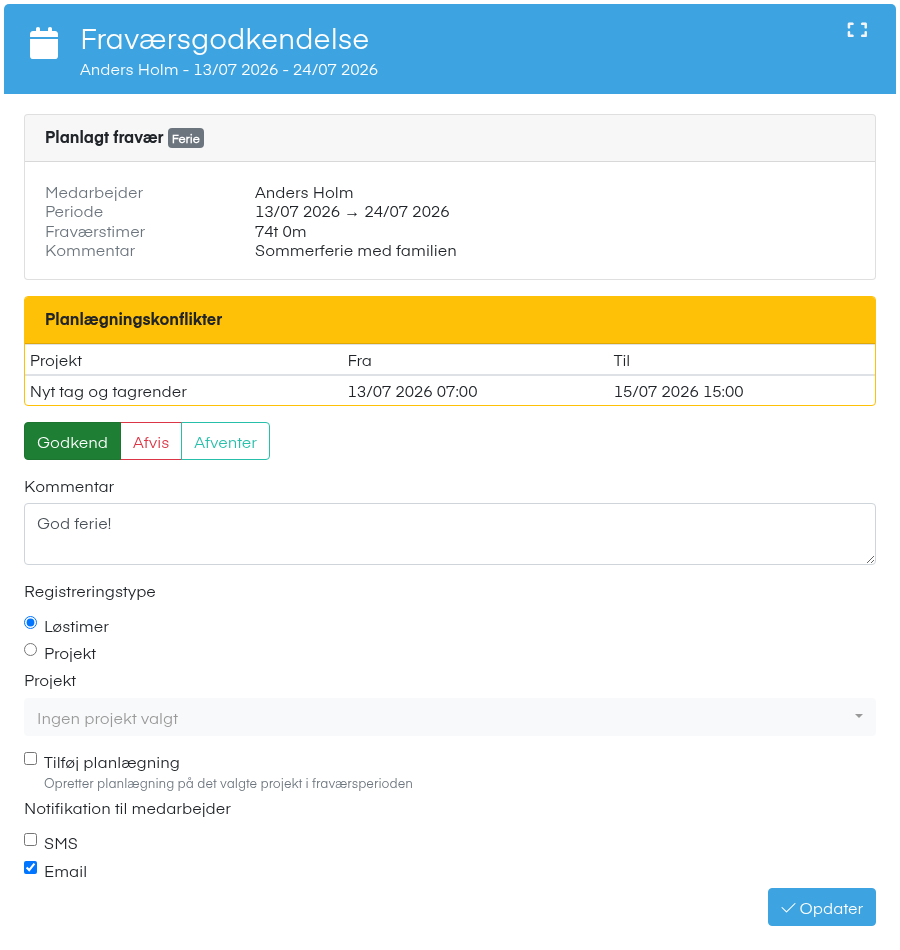Click the Fra column header
The height and width of the screenshot is (950, 900).
pyautogui.click(x=359, y=360)
